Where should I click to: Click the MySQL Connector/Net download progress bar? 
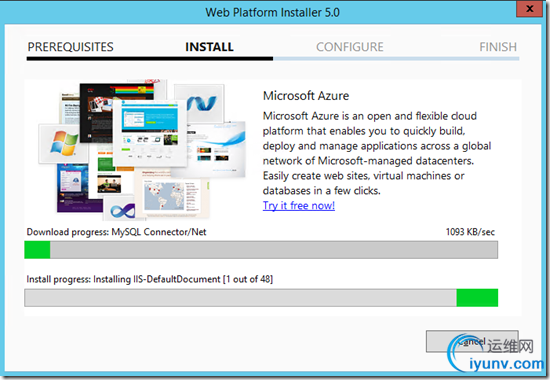261,250
